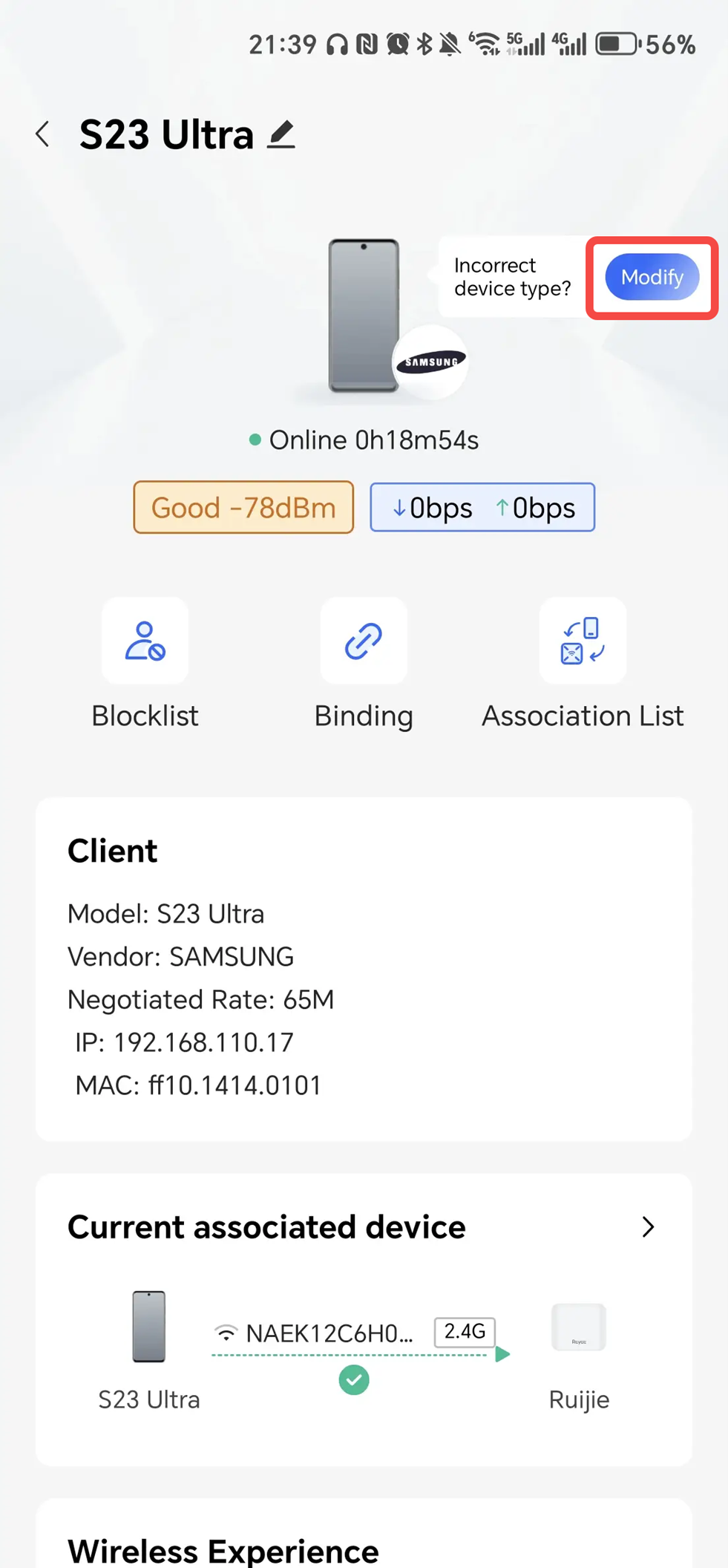Open the Association List icon
The height and width of the screenshot is (1568, 728).
[583, 641]
